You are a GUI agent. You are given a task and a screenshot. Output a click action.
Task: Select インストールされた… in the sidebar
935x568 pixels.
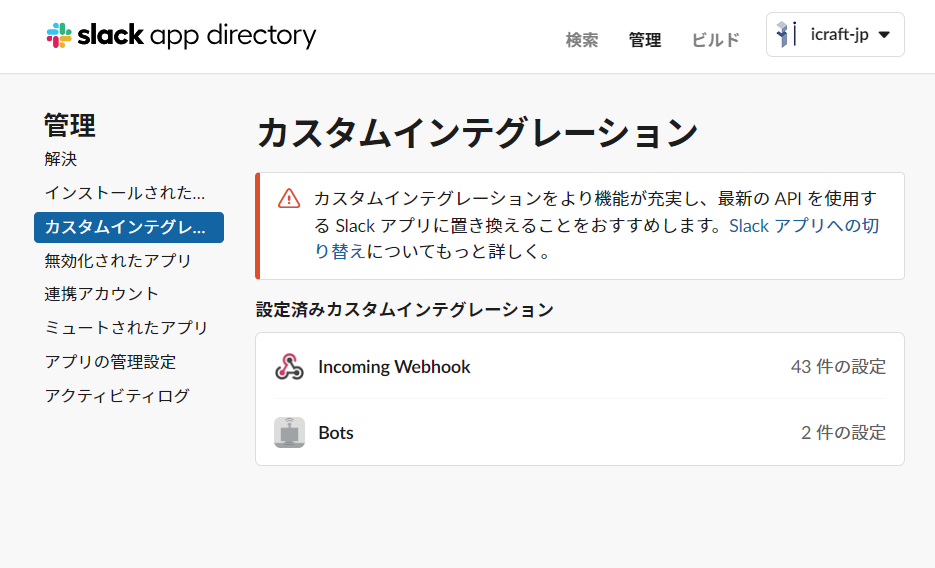(125, 193)
